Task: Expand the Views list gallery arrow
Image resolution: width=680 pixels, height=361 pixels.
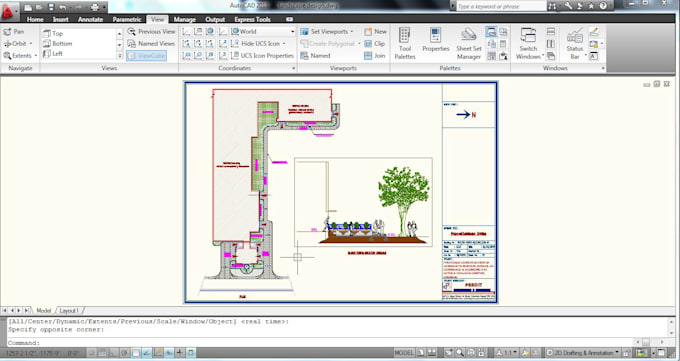Action: [x=120, y=56]
